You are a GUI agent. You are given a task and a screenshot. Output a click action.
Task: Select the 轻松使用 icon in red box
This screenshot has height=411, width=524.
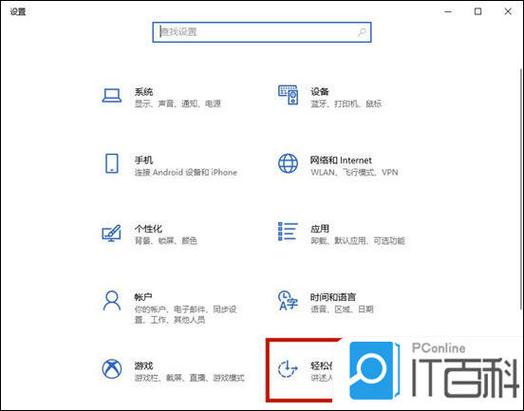(288, 369)
